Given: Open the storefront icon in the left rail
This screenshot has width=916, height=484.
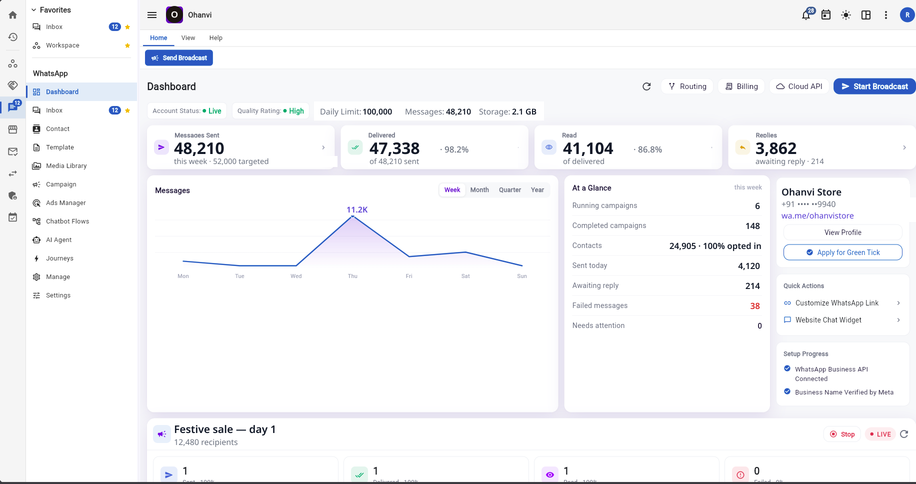Looking at the screenshot, I should (12, 130).
